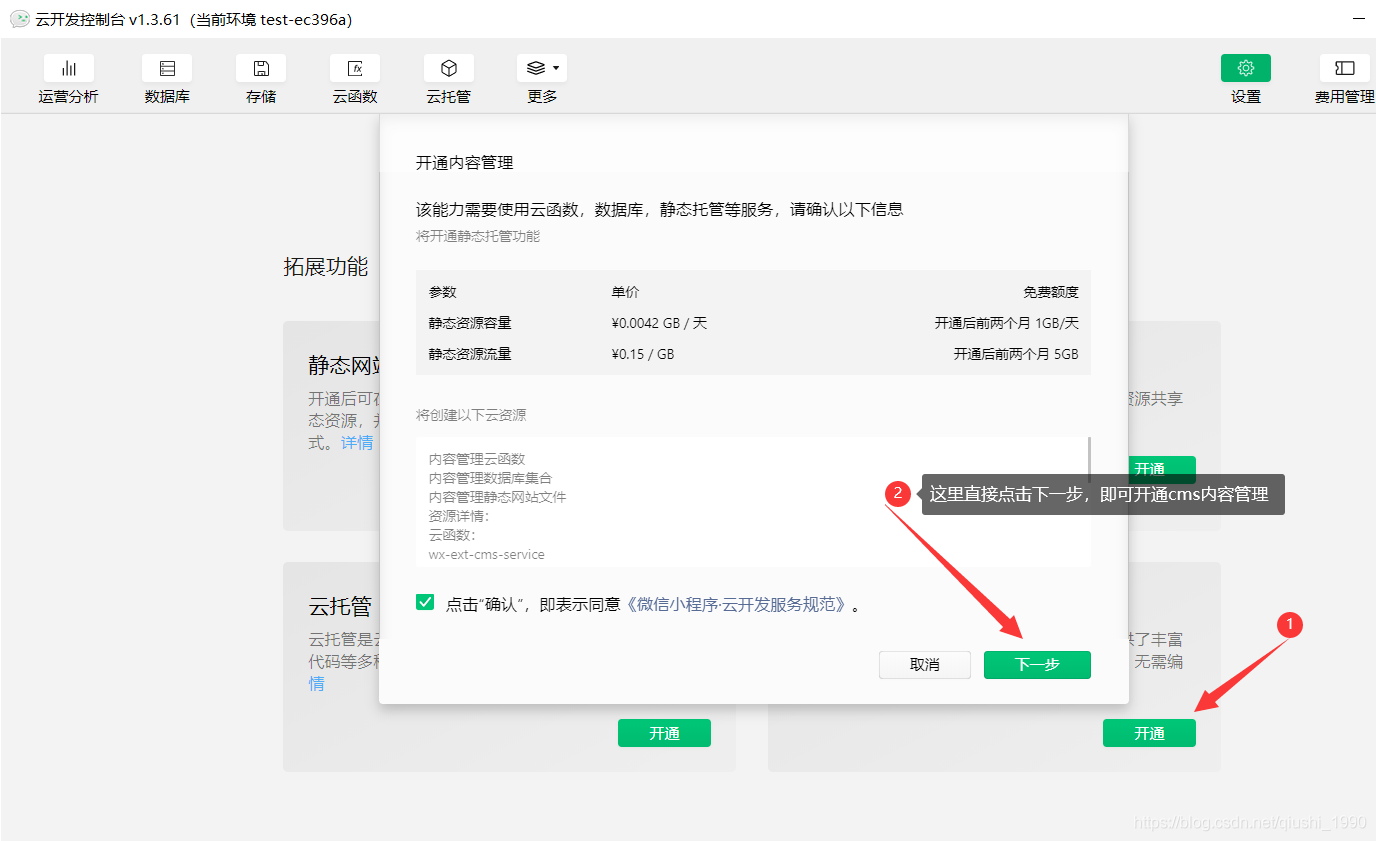Click the cloud console app logo in title bar

point(19,19)
